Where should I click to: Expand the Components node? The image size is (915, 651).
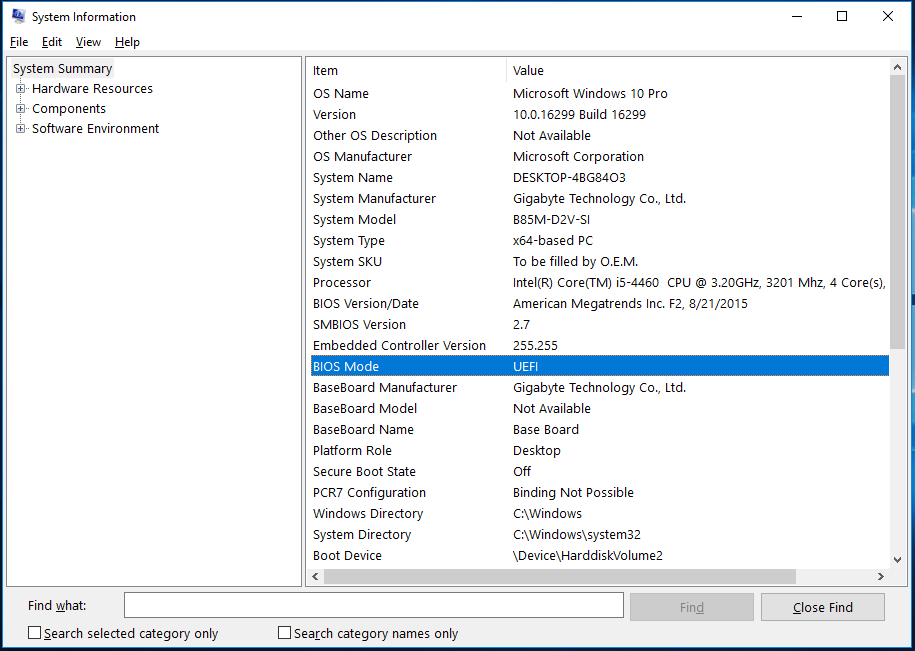(x=20, y=108)
